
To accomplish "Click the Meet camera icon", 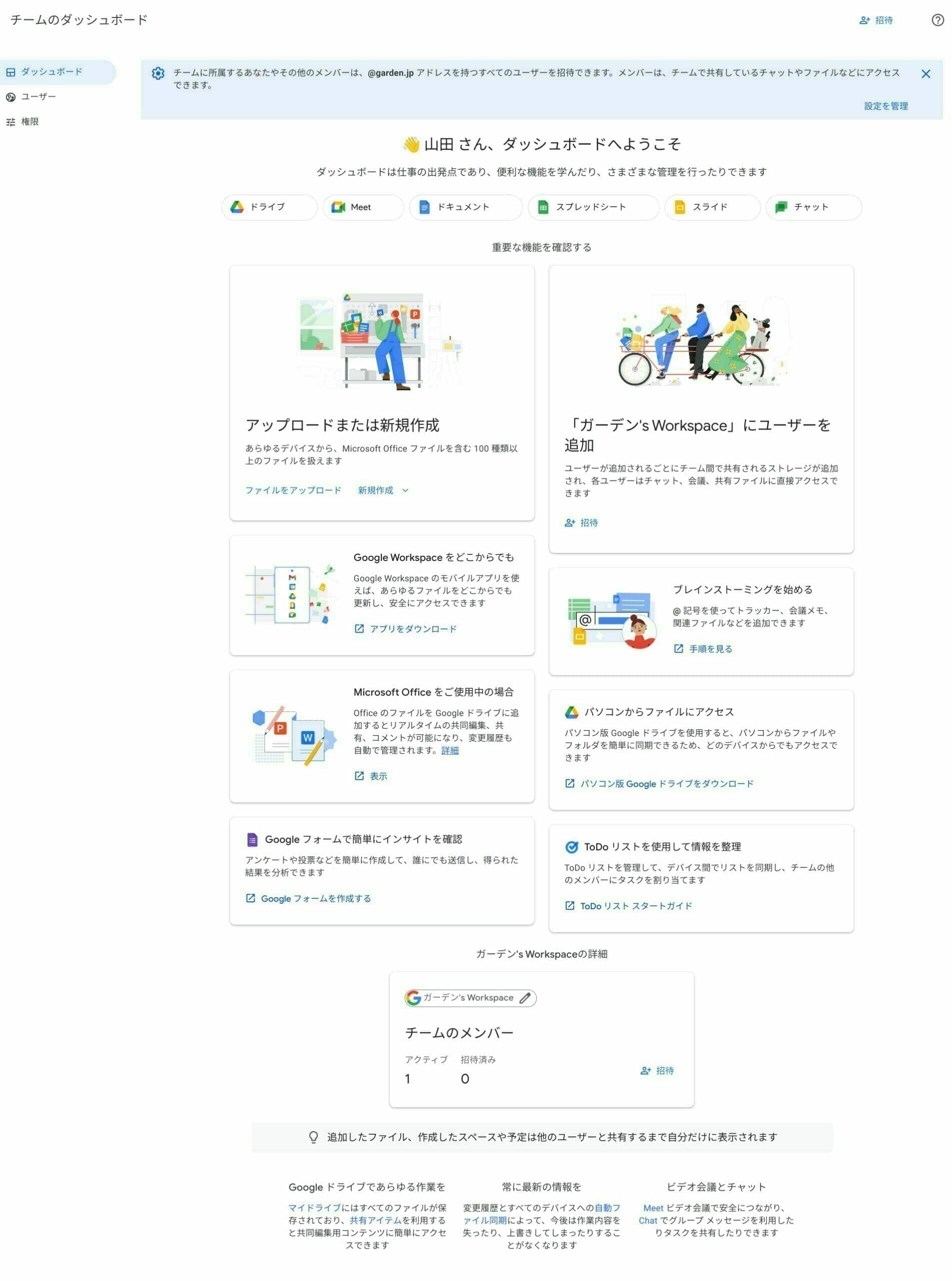I will click(338, 207).
